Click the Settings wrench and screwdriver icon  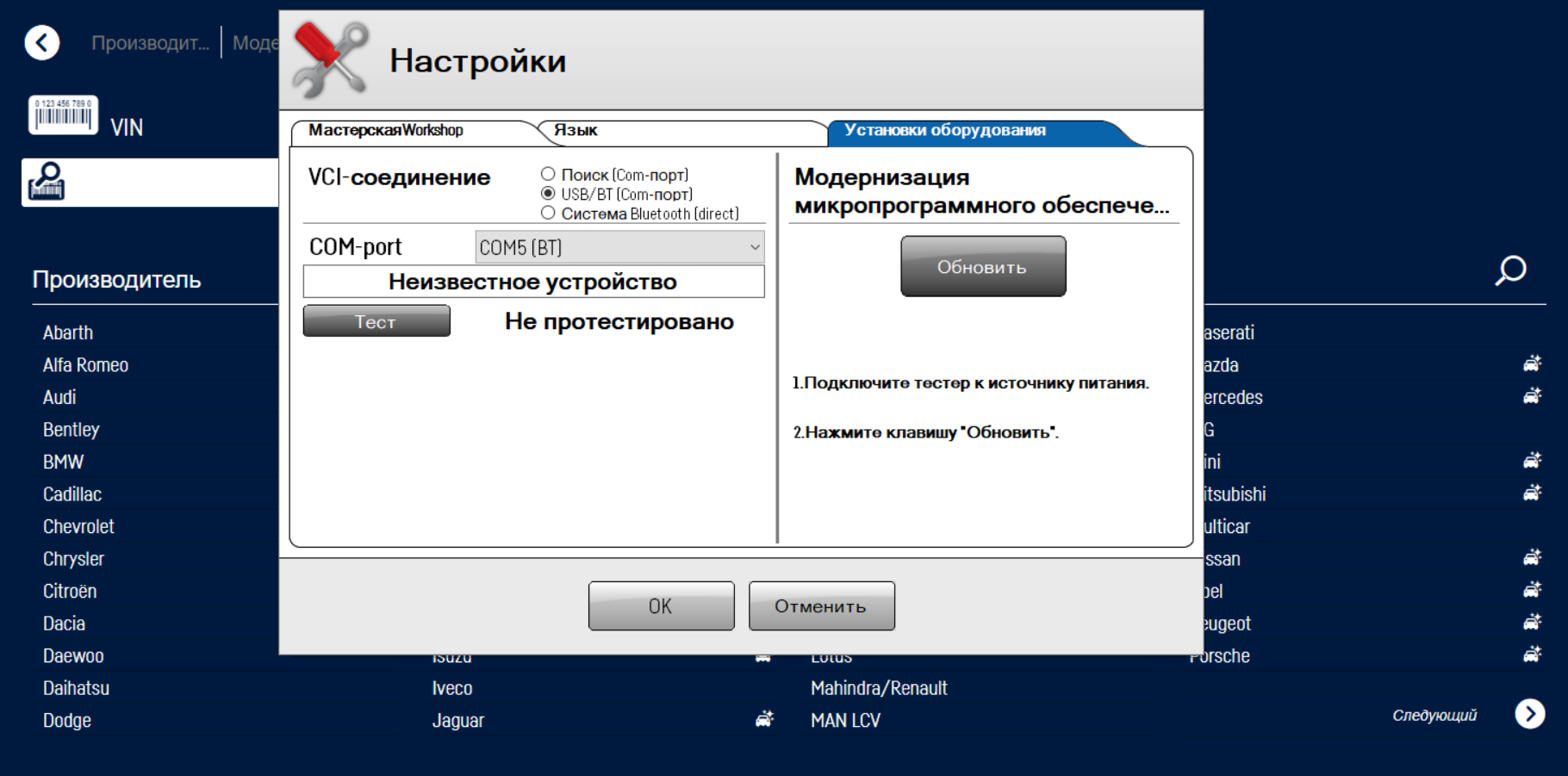coord(331,60)
